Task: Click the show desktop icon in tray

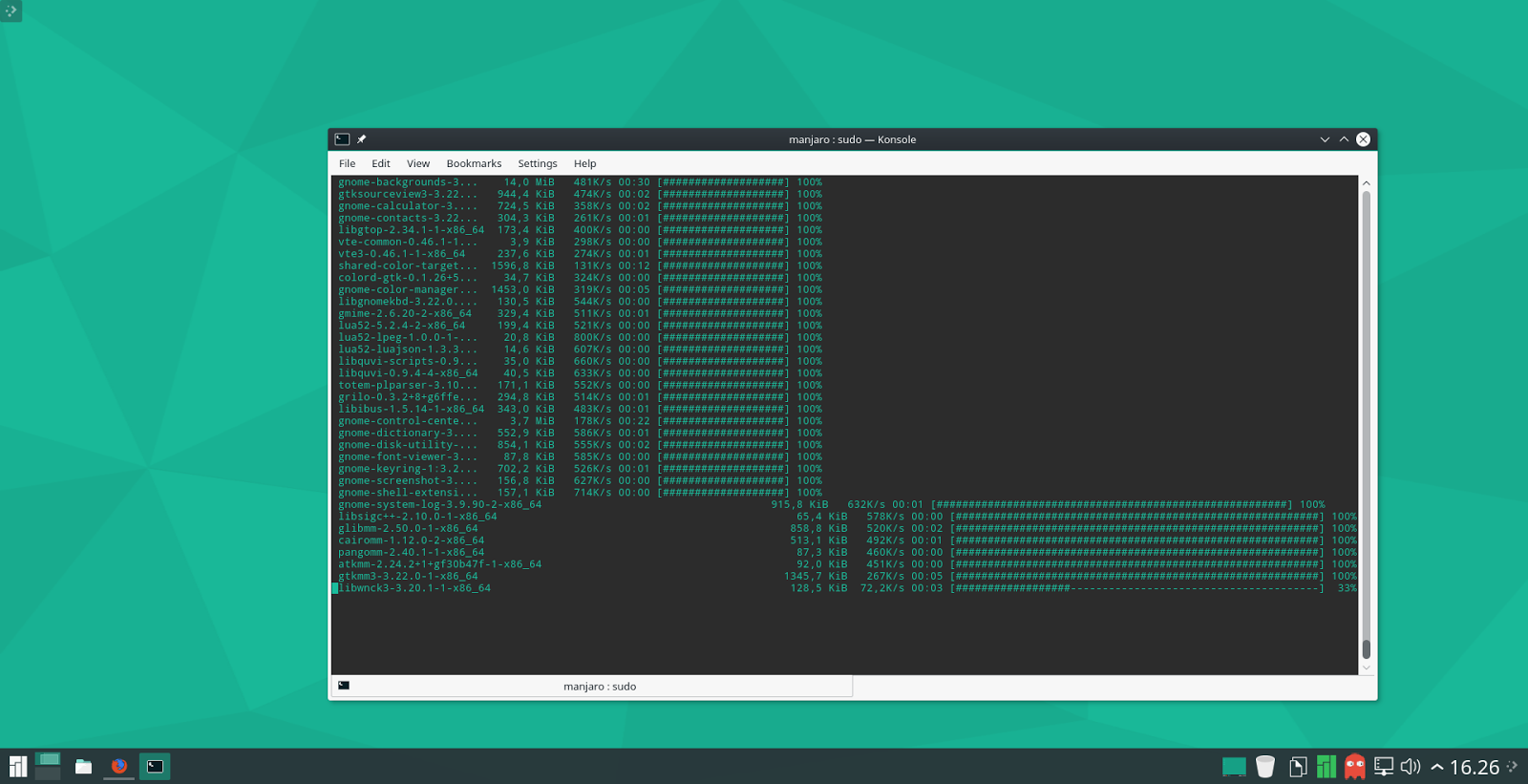Action: point(1234,766)
